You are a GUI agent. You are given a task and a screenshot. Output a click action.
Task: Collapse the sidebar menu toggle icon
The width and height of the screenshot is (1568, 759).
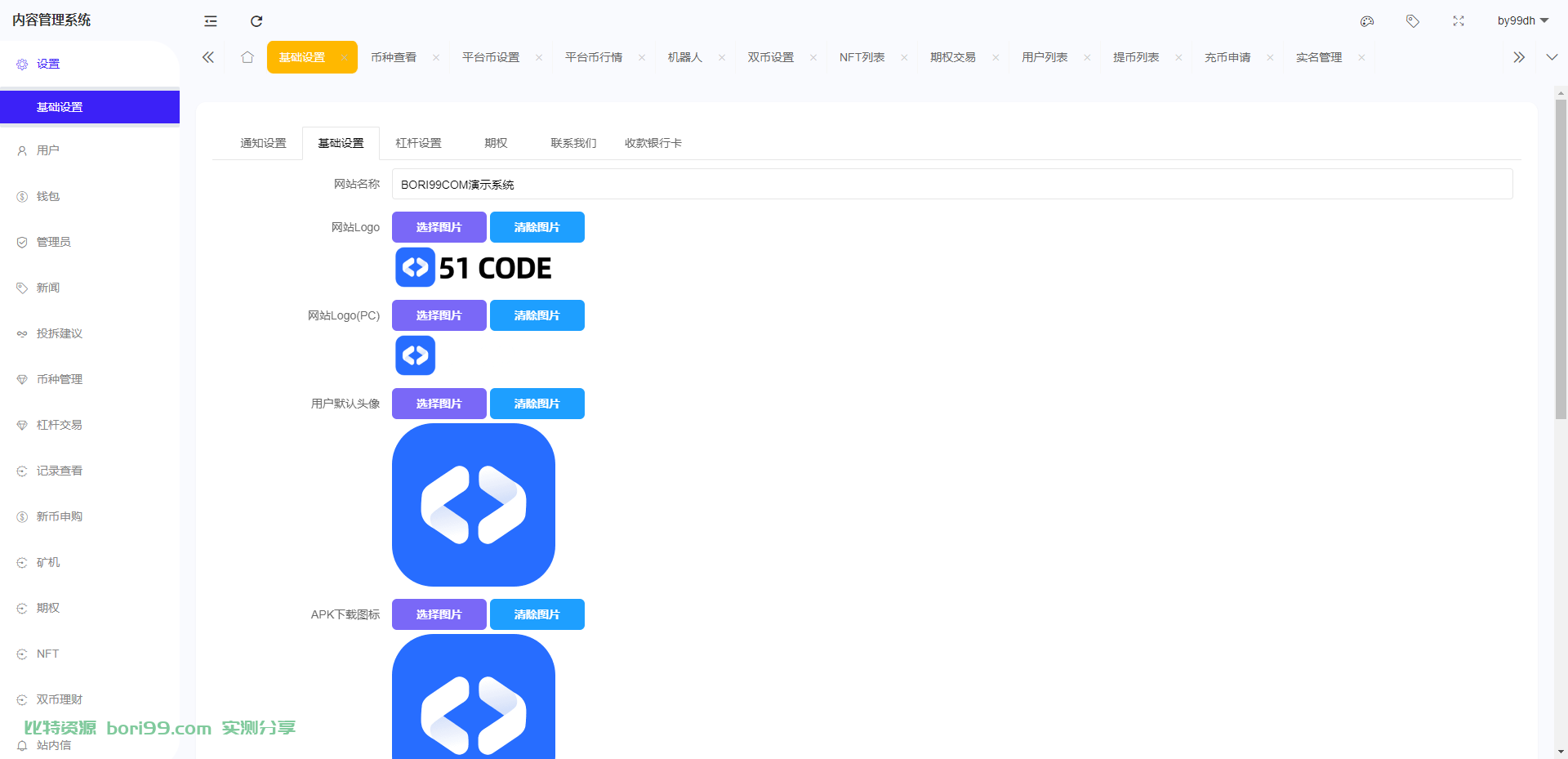tap(211, 21)
